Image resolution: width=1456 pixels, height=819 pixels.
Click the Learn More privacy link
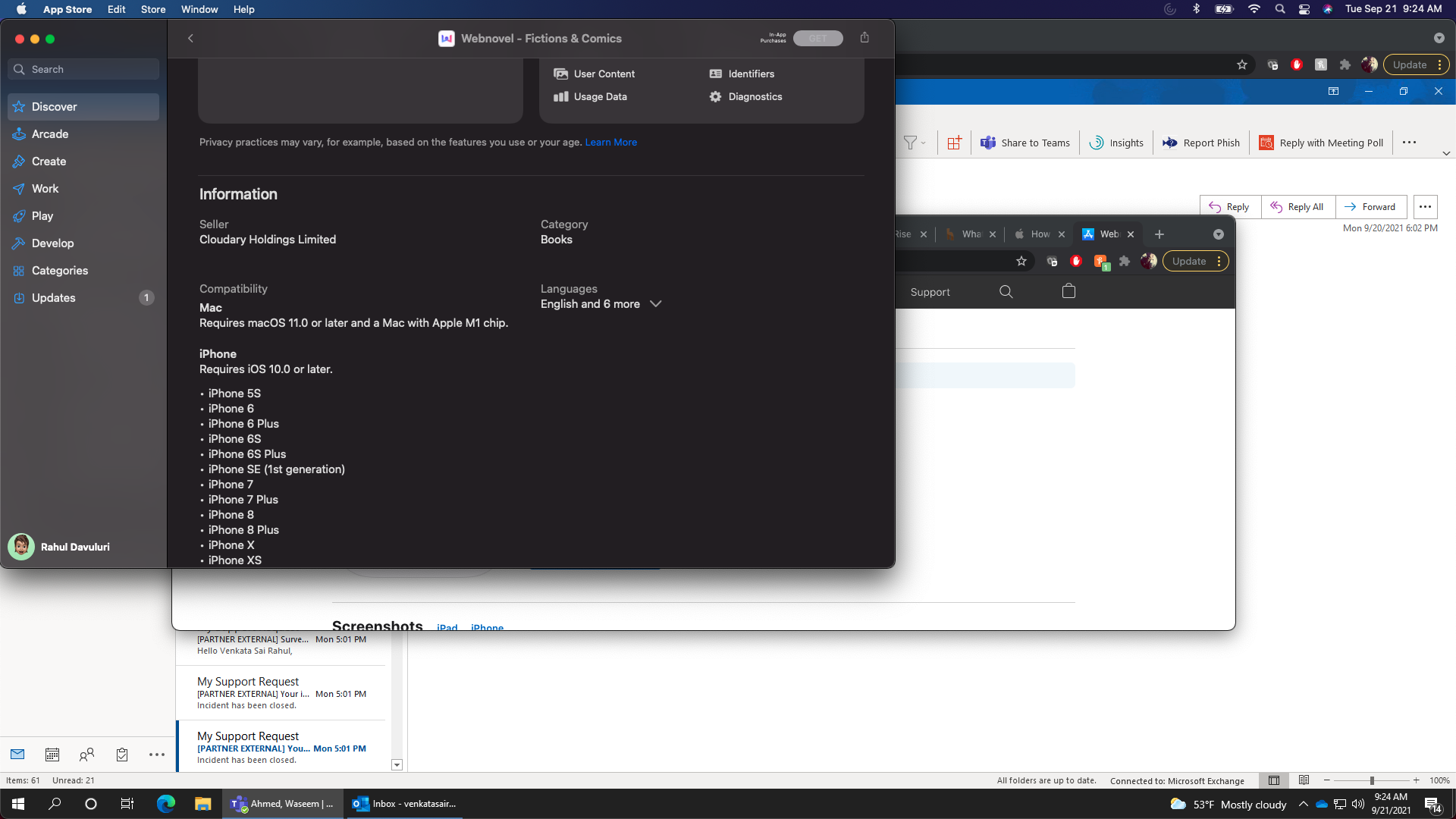point(610,143)
